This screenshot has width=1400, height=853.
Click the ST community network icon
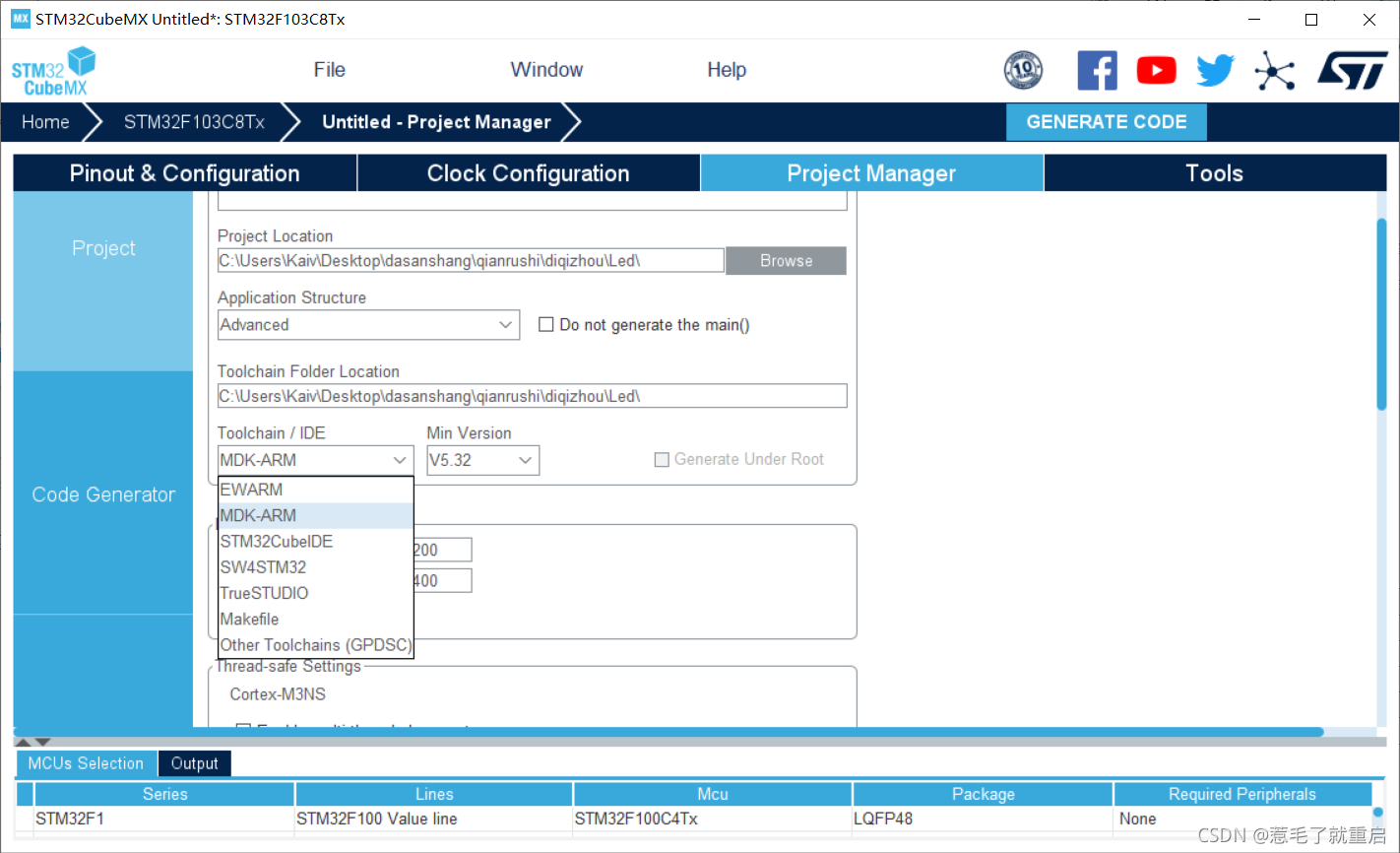[1274, 70]
